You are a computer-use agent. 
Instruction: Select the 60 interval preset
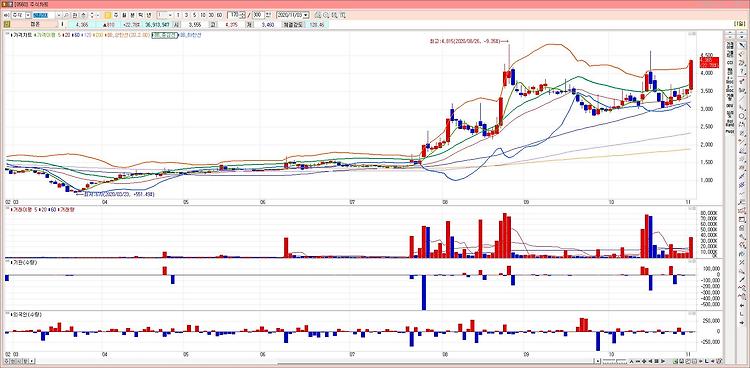pos(219,15)
